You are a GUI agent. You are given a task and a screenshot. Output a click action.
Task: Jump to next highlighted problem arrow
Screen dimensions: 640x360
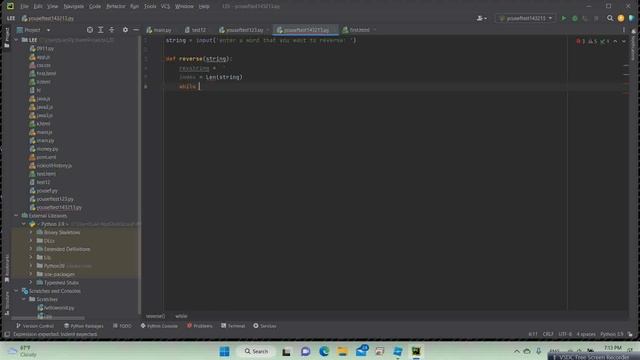click(624, 41)
